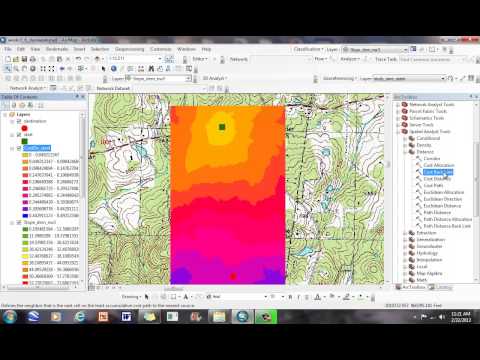Toggle the Slope layer visibility checkbox
The height and width of the screenshot is (360, 480).
[x=19, y=222]
